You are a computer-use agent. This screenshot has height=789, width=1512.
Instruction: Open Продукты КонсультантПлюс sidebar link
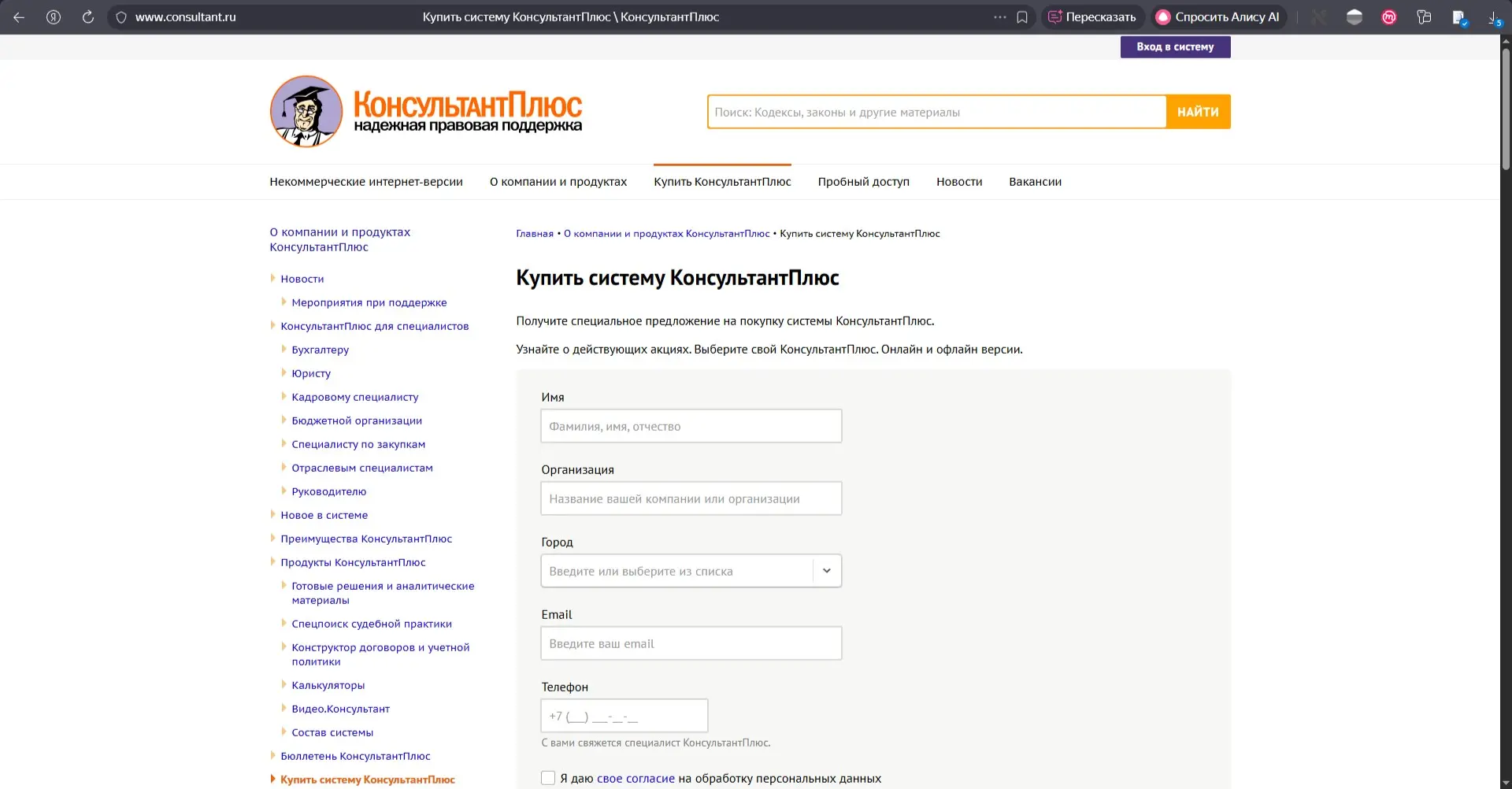pos(353,562)
